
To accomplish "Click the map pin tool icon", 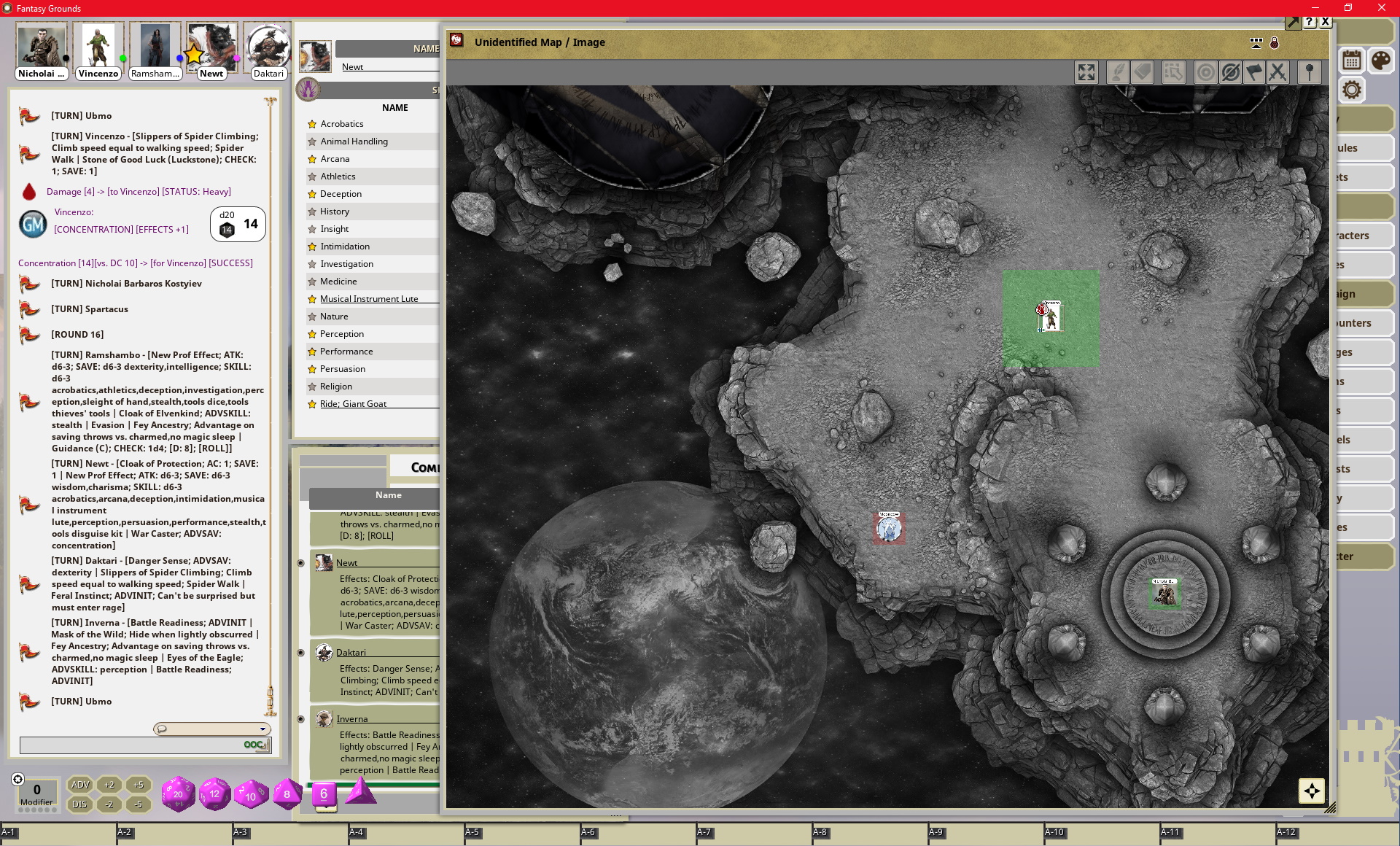I will (x=1310, y=72).
